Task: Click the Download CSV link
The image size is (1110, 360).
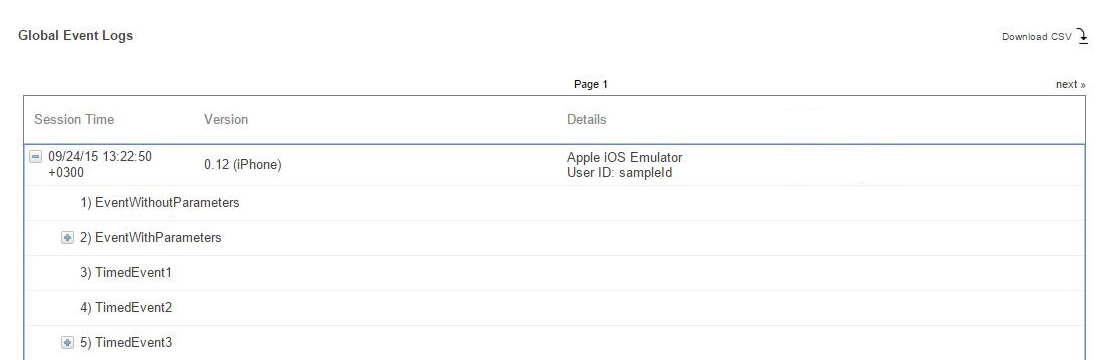Action: coord(1036,37)
